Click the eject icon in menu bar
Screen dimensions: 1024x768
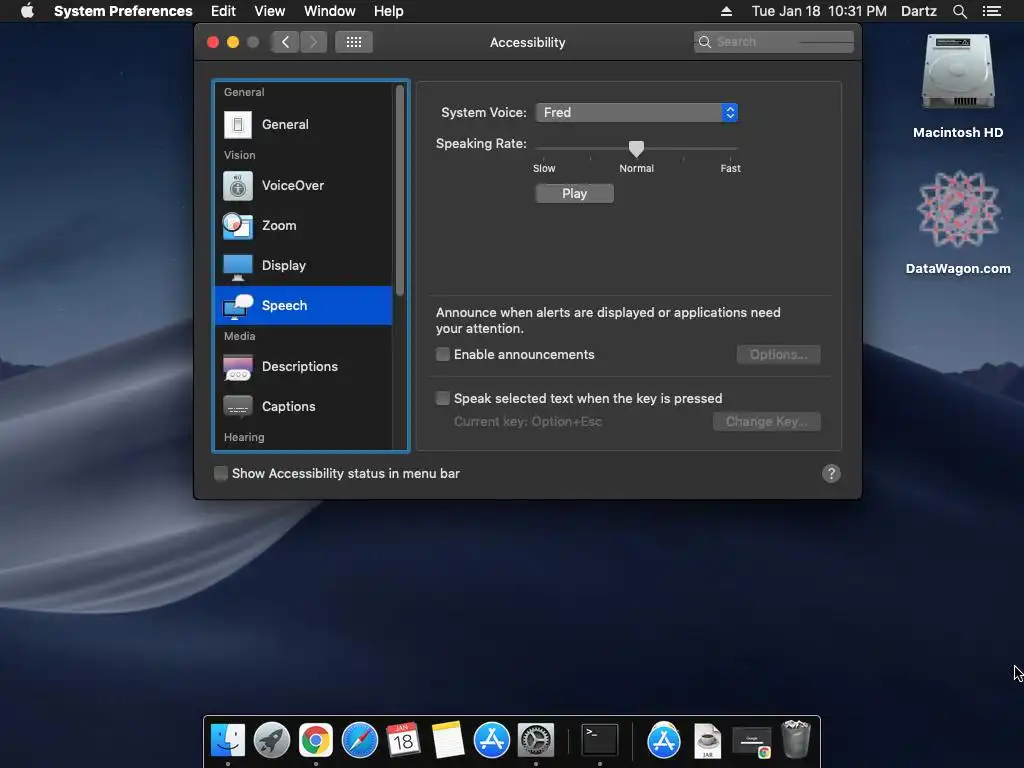coord(726,11)
